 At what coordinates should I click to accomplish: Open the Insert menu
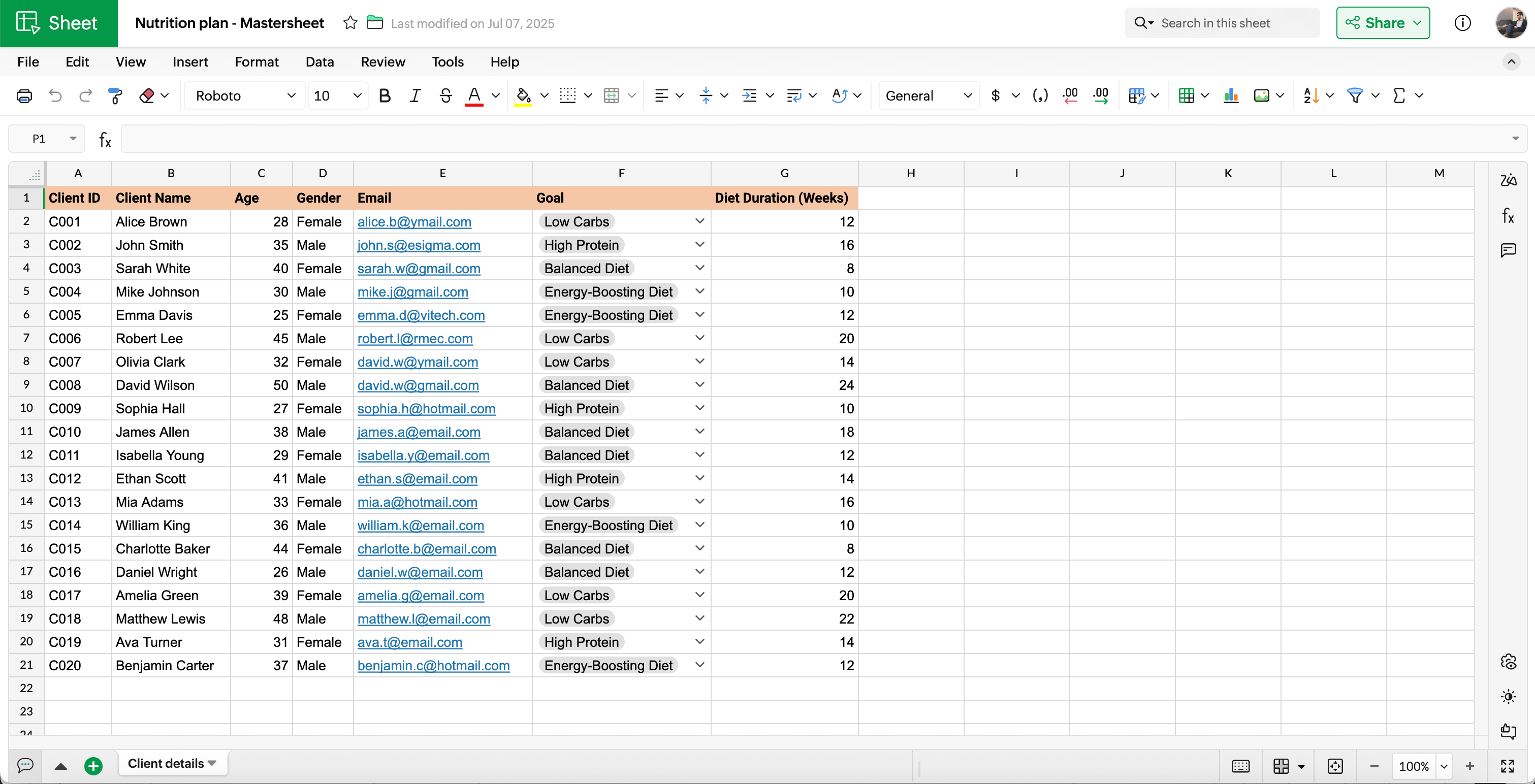tap(190, 62)
